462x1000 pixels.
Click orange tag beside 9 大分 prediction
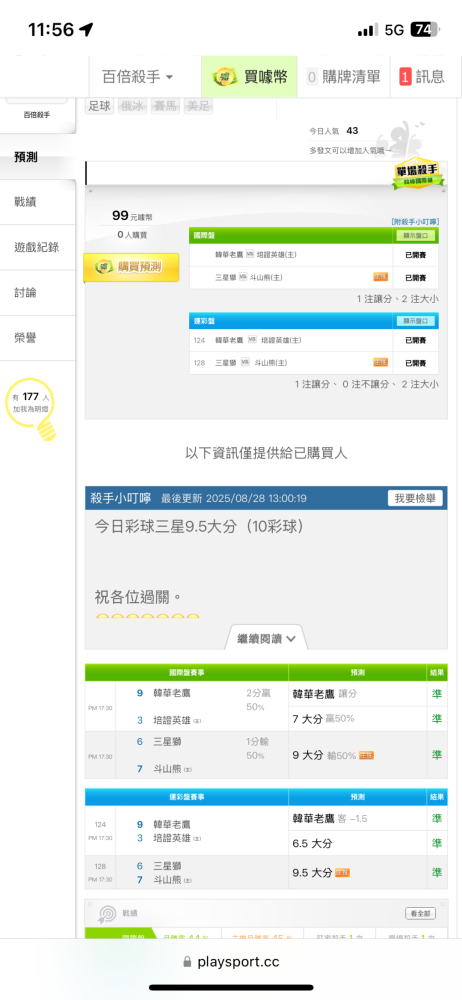point(366,756)
